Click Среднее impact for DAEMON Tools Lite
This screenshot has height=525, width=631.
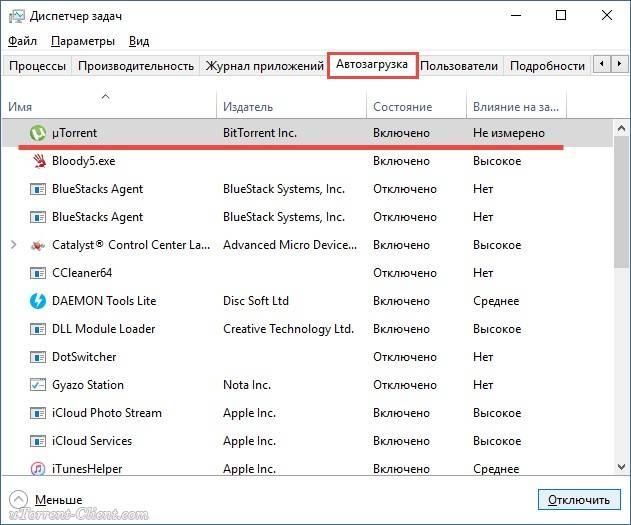[496, 301]
